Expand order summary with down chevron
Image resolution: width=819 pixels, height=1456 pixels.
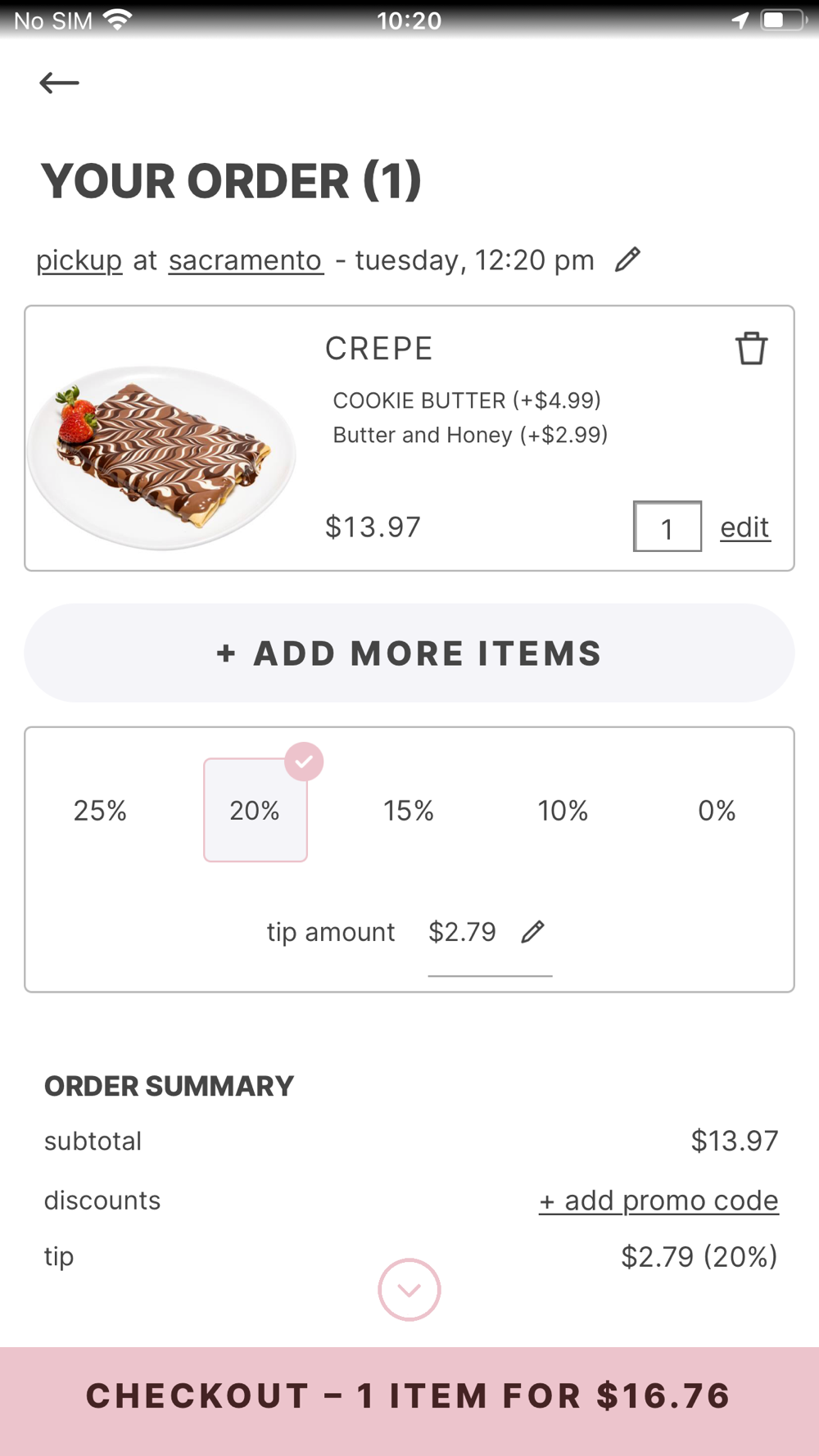(409, 1289)
